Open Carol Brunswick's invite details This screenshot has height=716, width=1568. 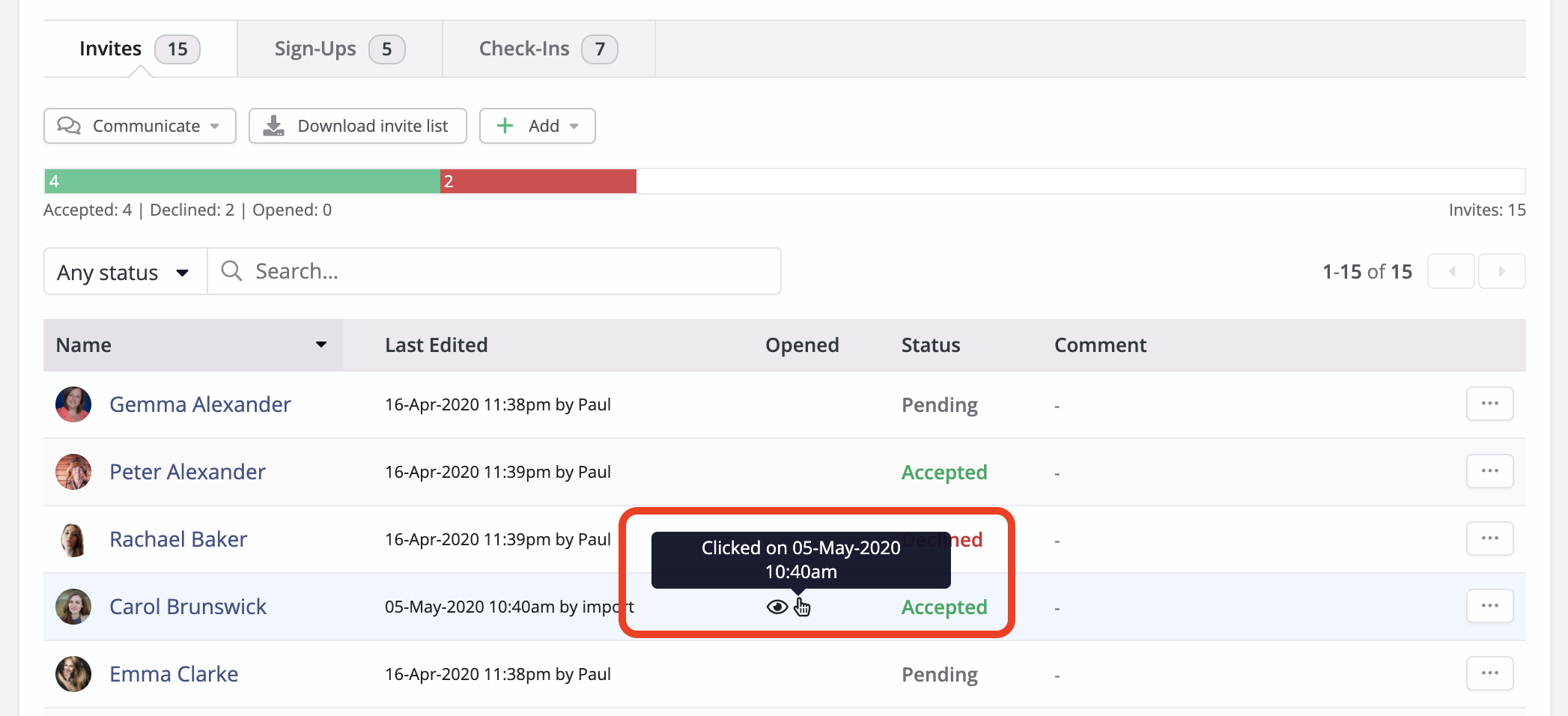pyautogui.click(x=188, y=606)
